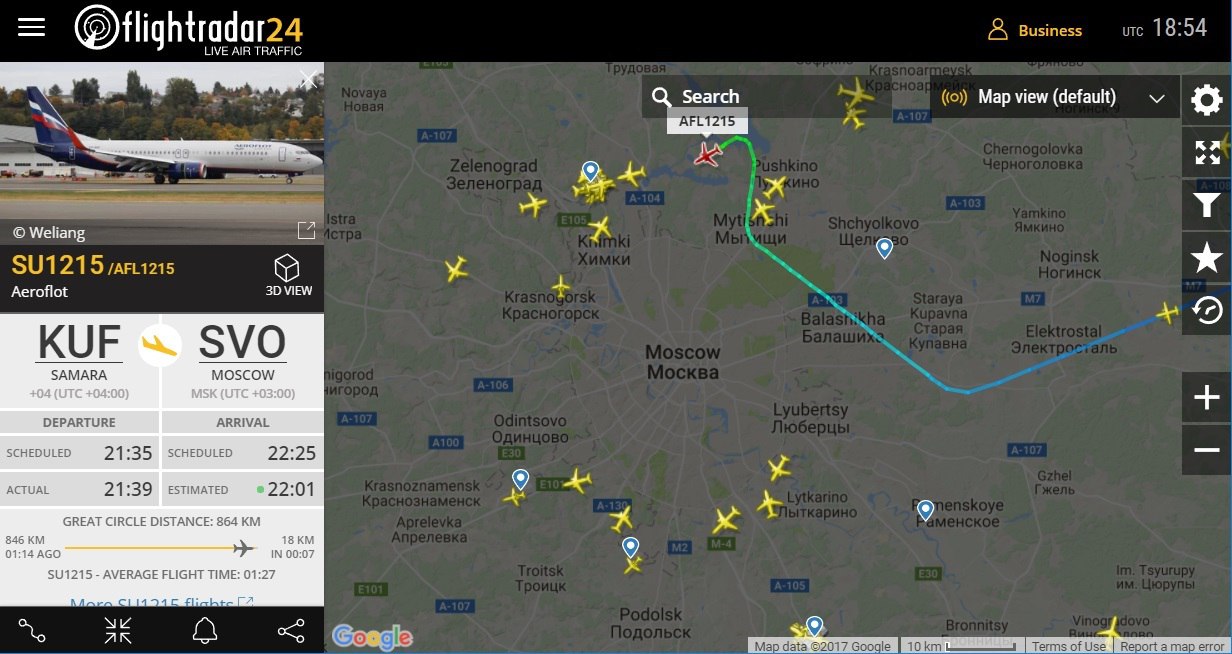Viewport: 1232px width, 654px height.
Task: Zoom in the map with plus
Action: tap(1207, 398)
